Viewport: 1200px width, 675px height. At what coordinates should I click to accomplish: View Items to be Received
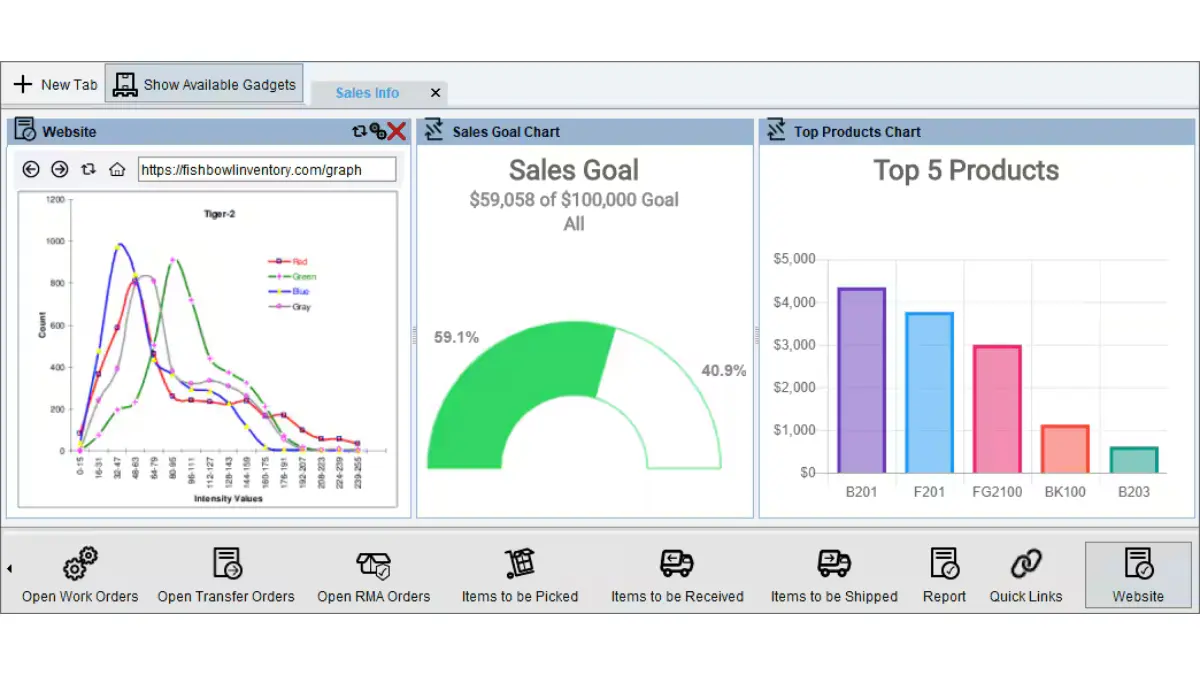coord(676,575)
